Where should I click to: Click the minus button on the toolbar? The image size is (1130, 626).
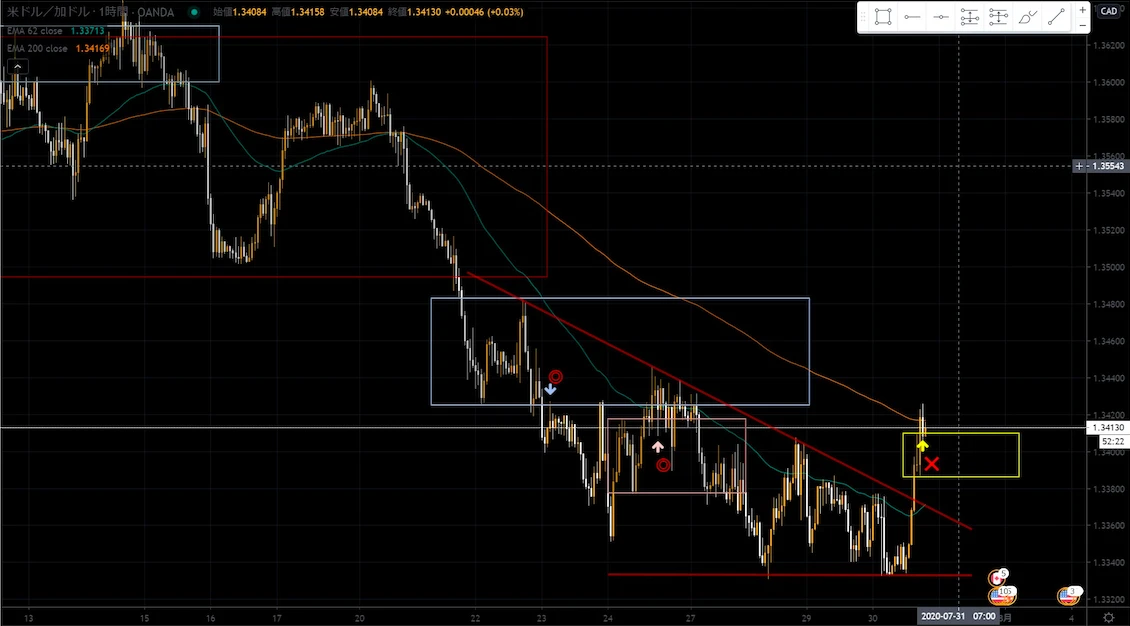(1082, 25)
